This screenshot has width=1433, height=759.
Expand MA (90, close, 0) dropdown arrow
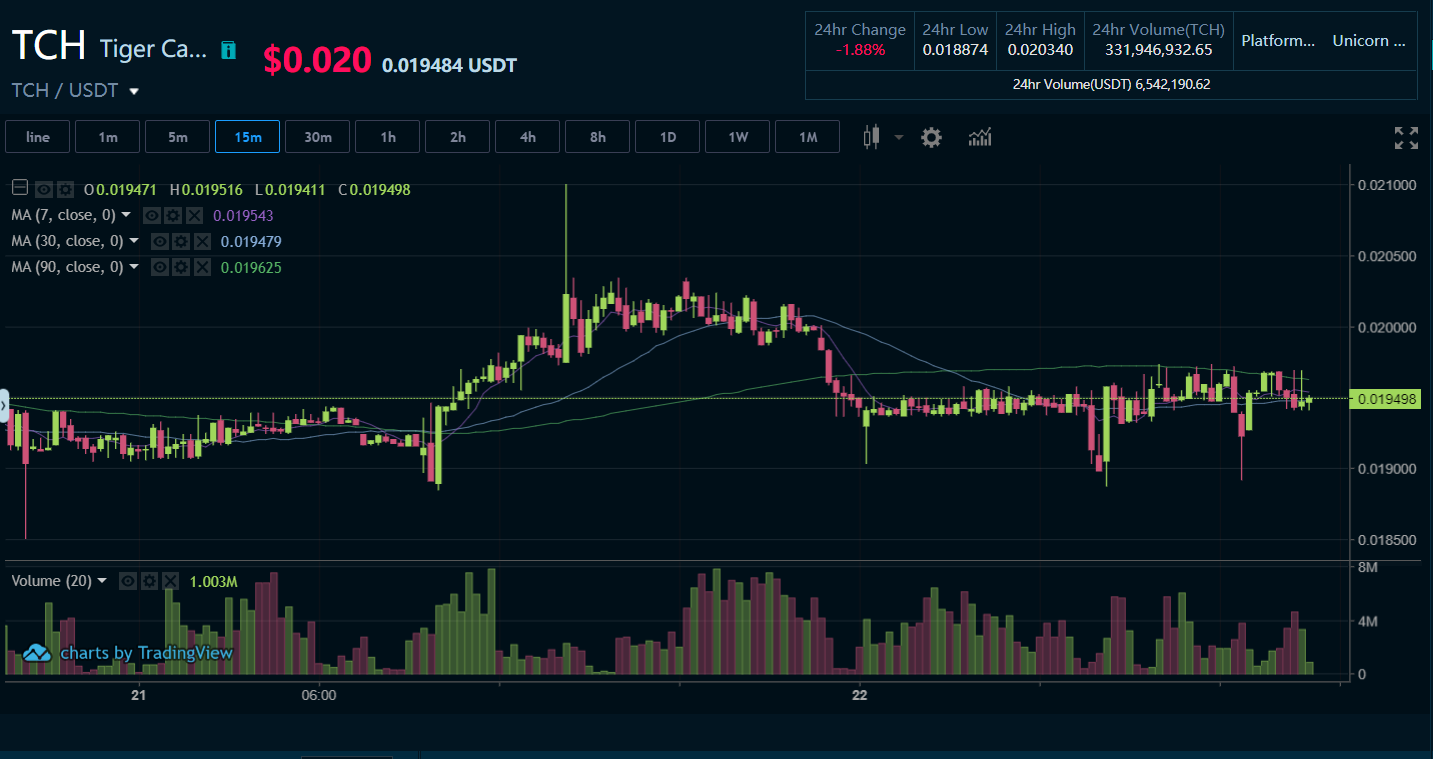tap(134, 267)
